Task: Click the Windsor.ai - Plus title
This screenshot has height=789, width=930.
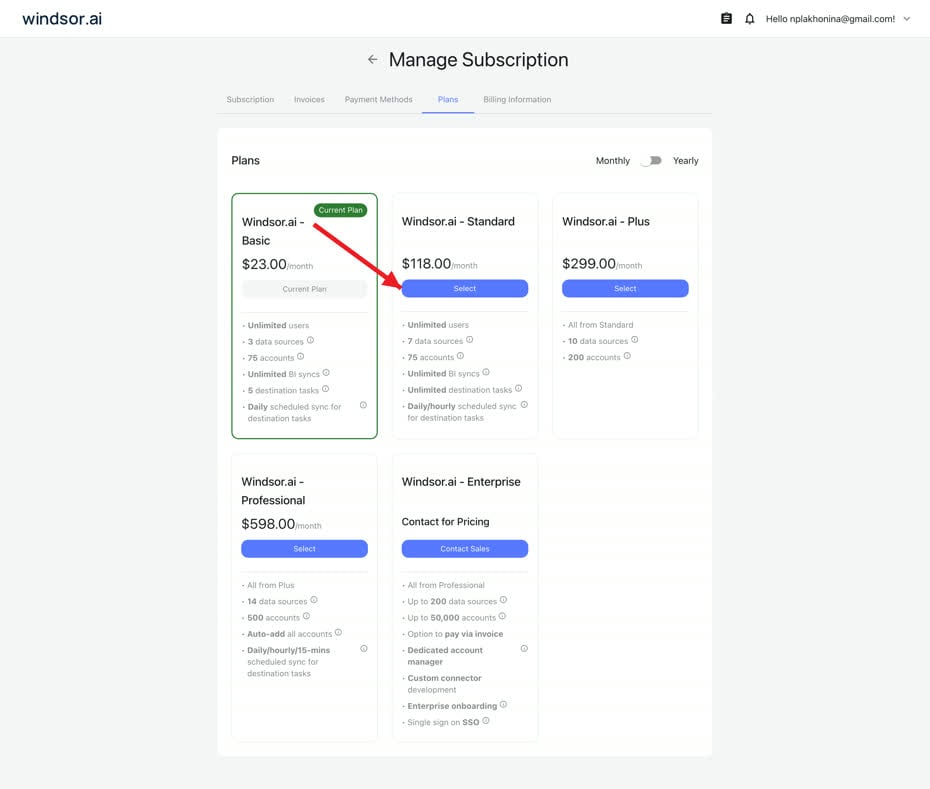Action: [606, 221]
